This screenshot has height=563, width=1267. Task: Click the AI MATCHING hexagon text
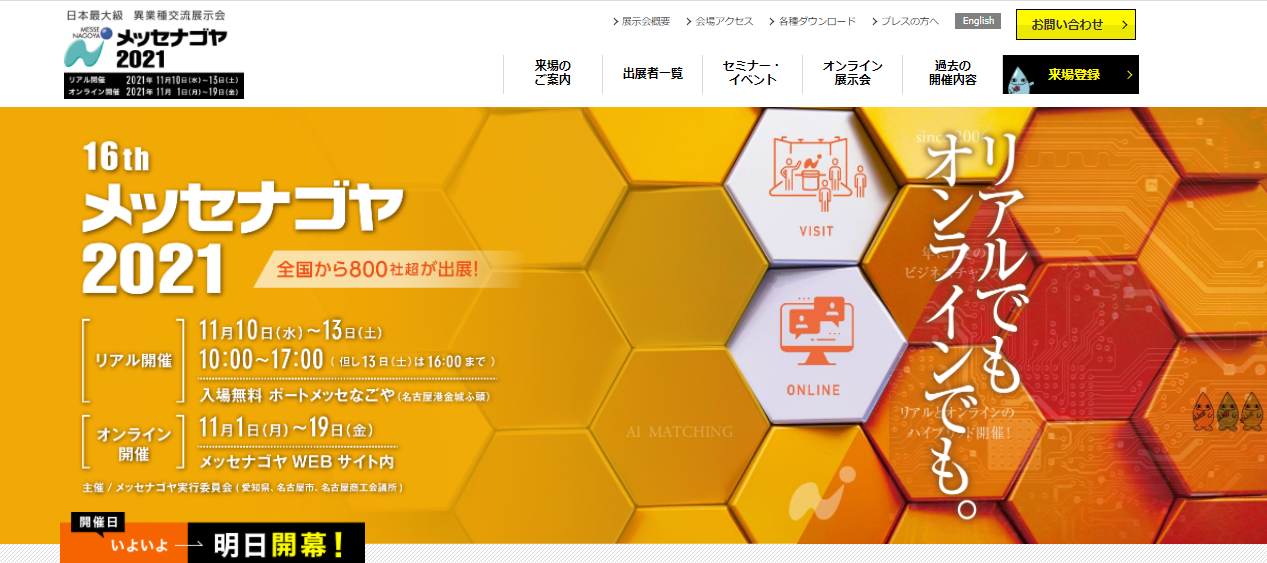679,432
